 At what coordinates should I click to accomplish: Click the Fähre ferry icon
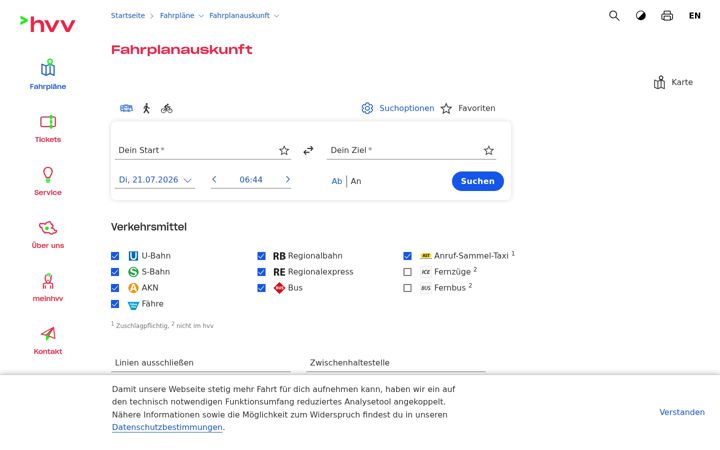point(133,305)
